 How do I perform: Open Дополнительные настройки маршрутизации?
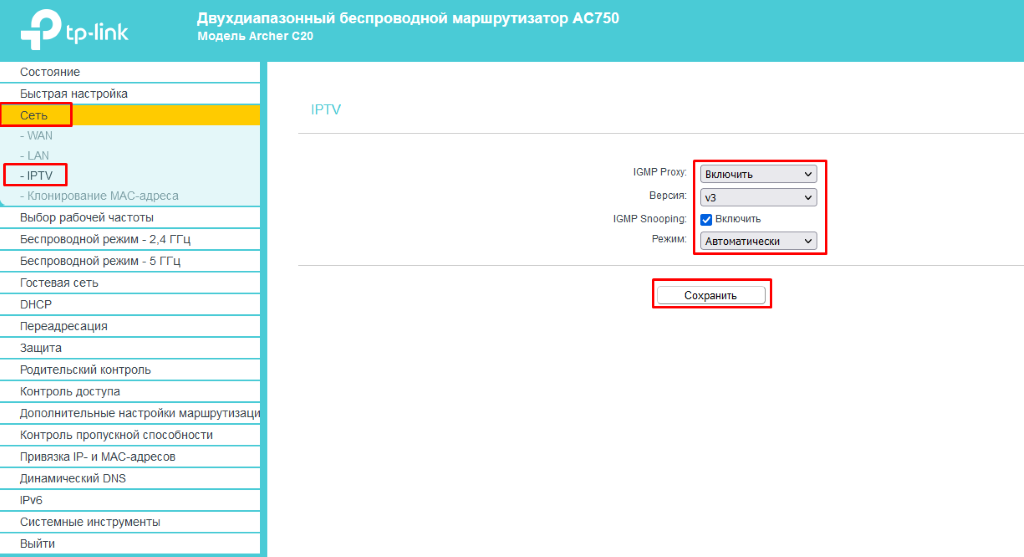[x=130, y=413]
